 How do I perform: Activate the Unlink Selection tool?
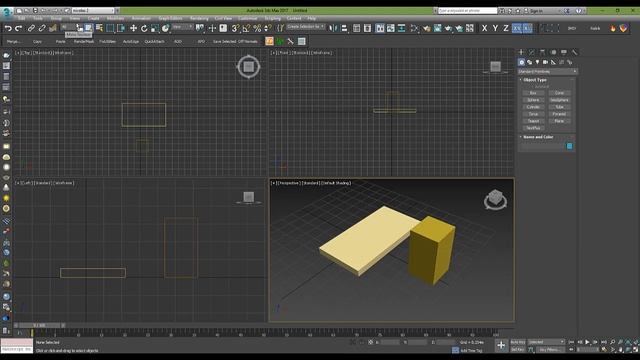click(42, 28)
